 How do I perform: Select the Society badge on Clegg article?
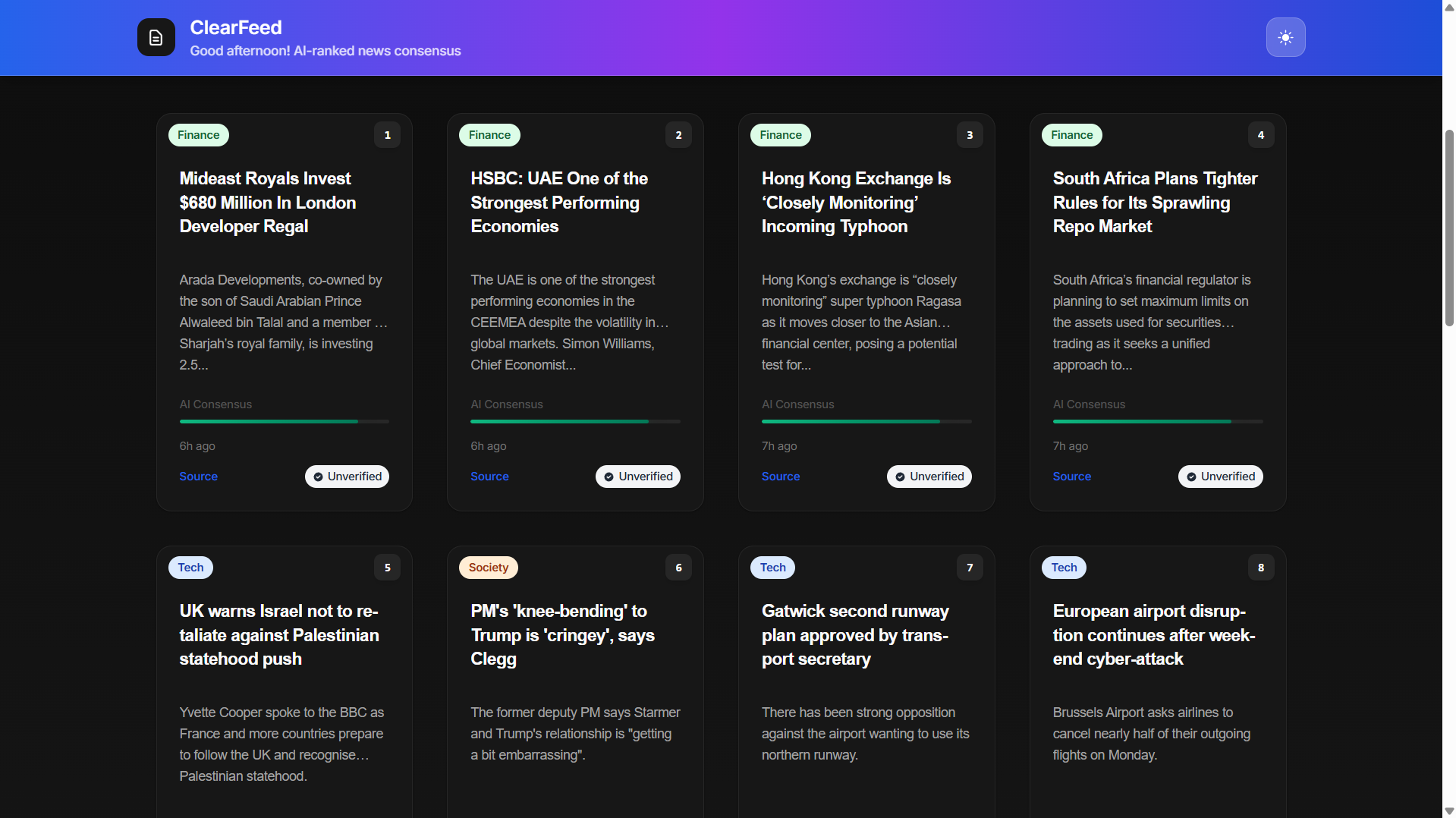(x=488, y=567)
